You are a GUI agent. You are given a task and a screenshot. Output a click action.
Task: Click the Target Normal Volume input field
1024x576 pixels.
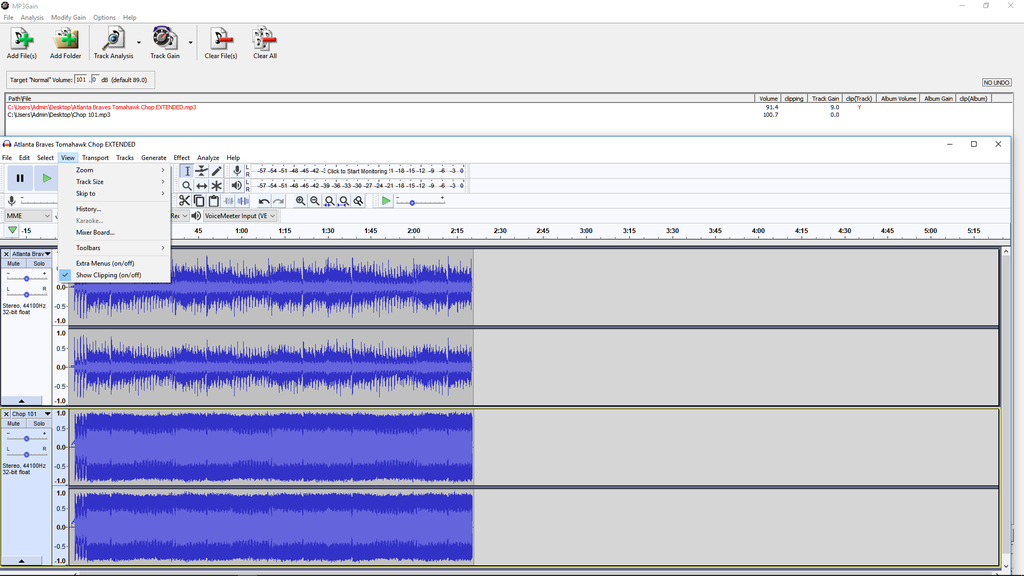[81, 80]
